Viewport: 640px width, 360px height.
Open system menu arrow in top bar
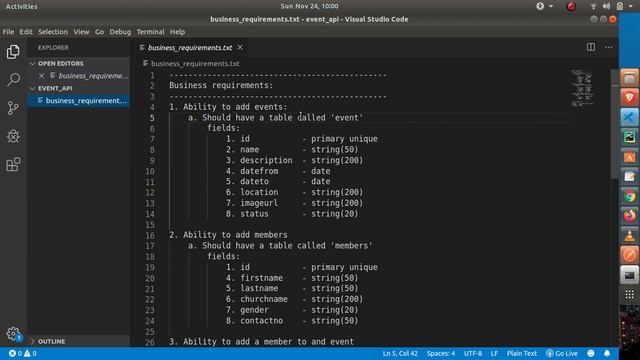click(x=631, y=6)
